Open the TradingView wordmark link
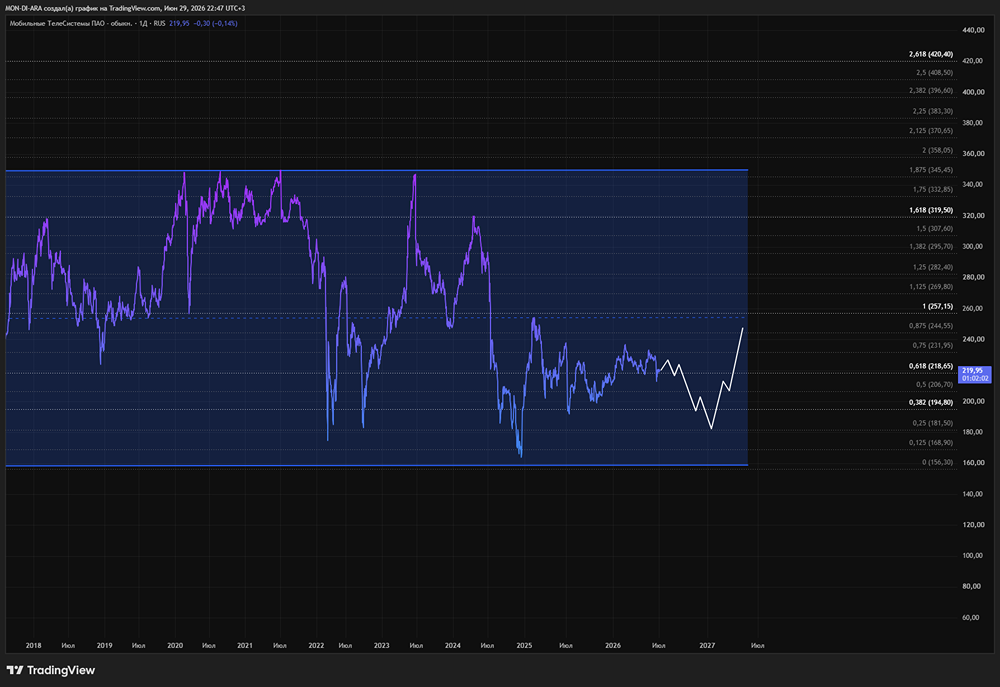 [x=61, y=670]
